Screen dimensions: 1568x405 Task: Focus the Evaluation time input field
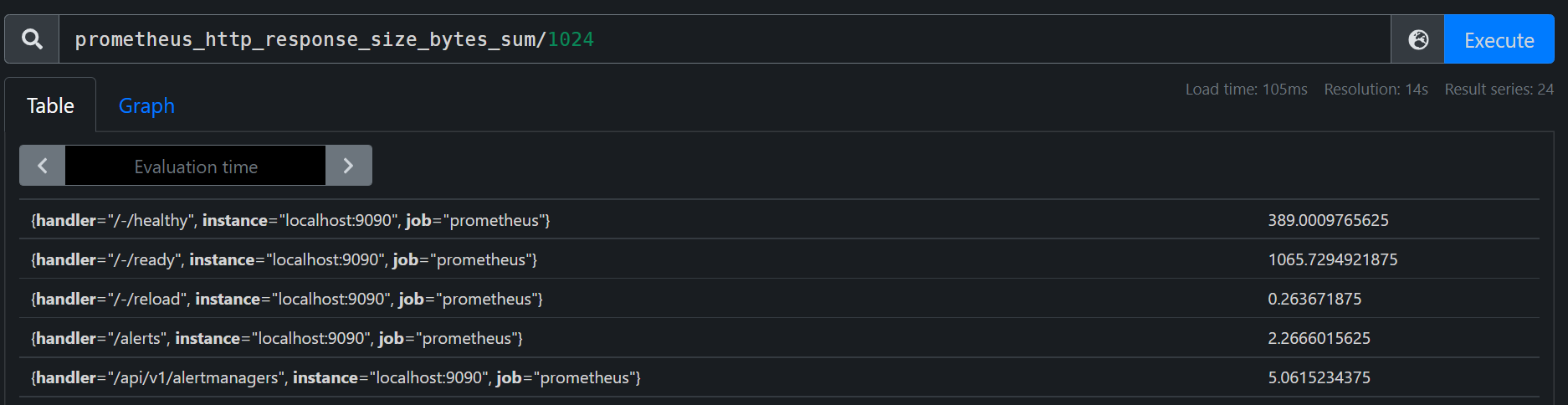pos(196,166)
